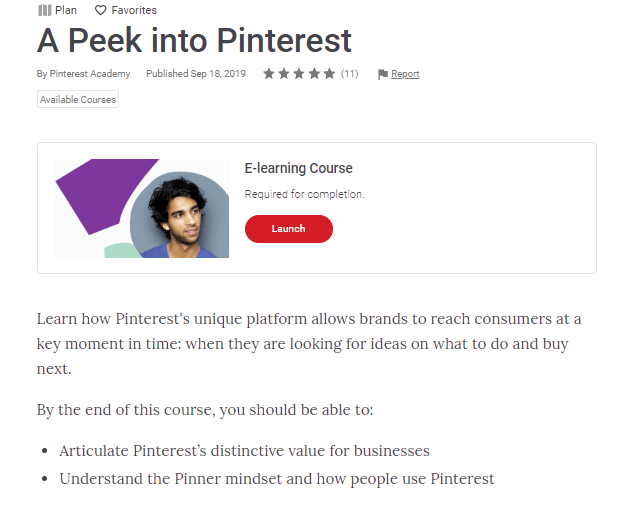Select the fifth rating star

tap(329, 74)
